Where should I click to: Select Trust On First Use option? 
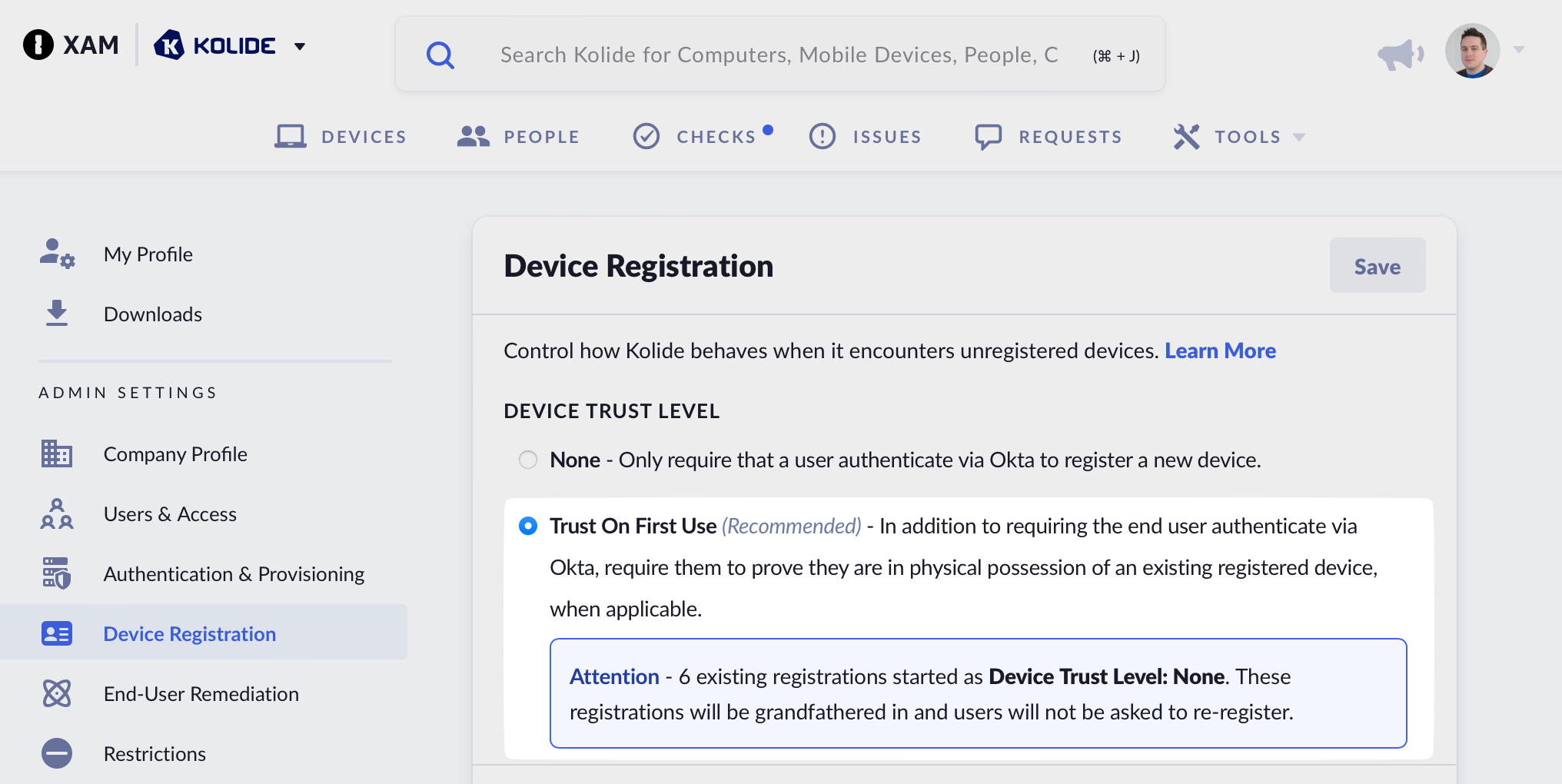pos(528,526)
